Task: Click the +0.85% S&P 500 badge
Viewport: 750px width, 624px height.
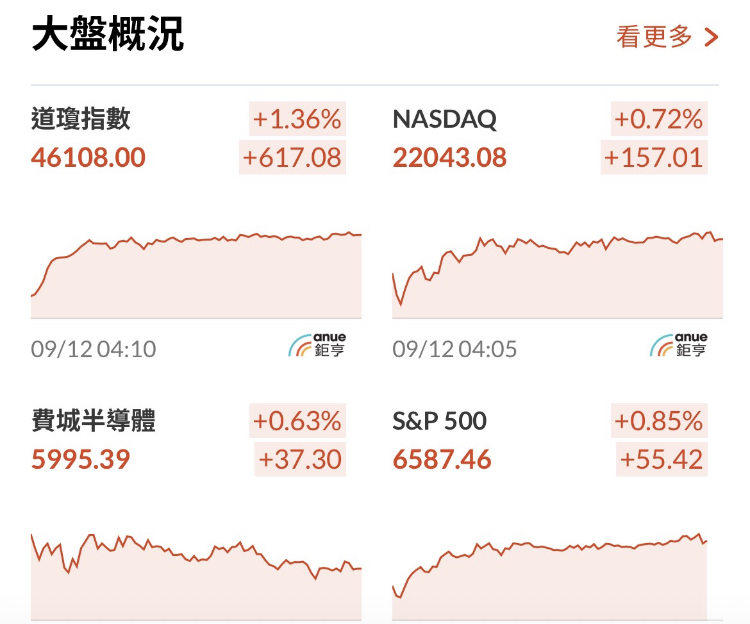Action: [659, 421]
